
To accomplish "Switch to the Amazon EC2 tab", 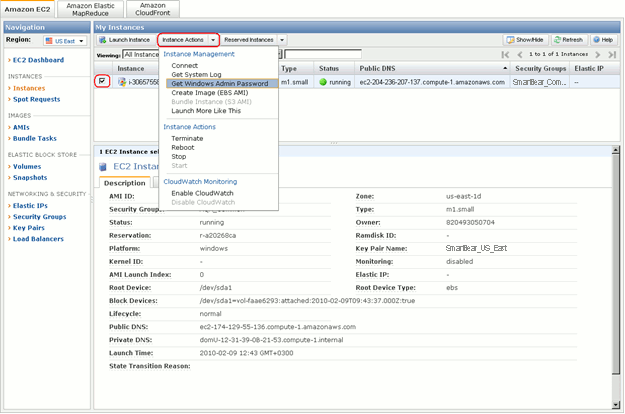I will pos(28,9).
